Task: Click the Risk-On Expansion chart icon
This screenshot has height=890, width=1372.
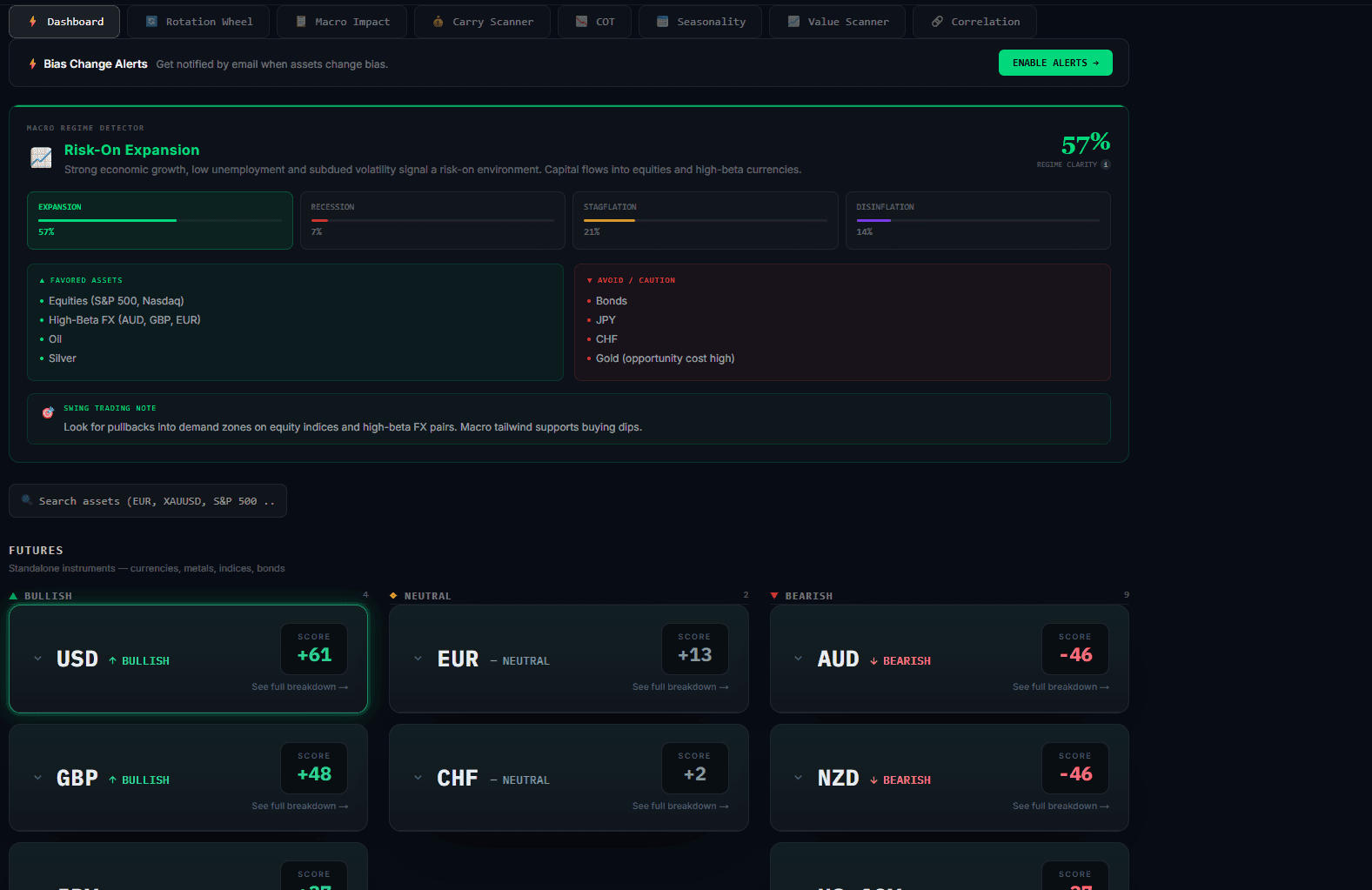Action: pyautogui.click(x=41, y=157)
